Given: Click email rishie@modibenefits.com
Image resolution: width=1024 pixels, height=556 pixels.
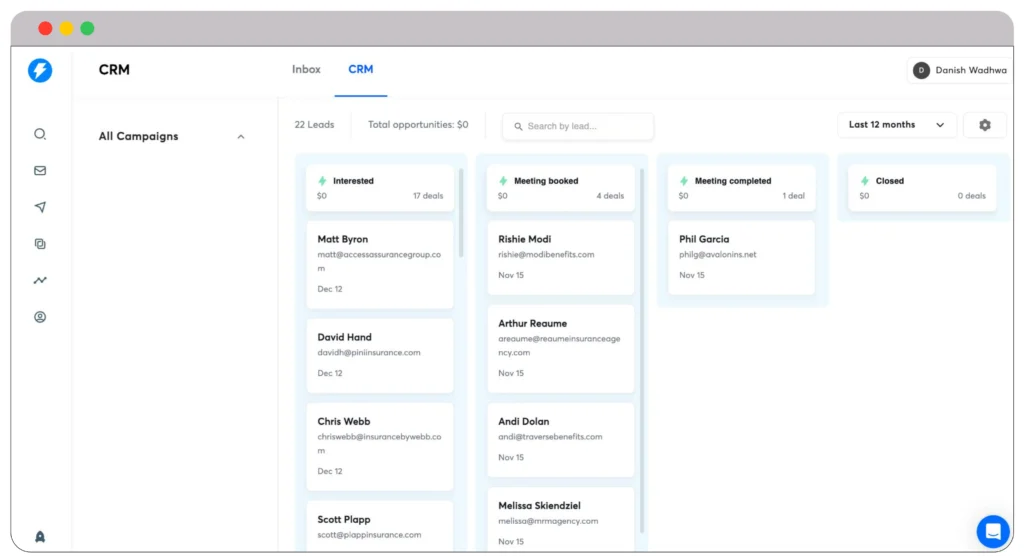Looking at the screenshot, I should [546, 254].
